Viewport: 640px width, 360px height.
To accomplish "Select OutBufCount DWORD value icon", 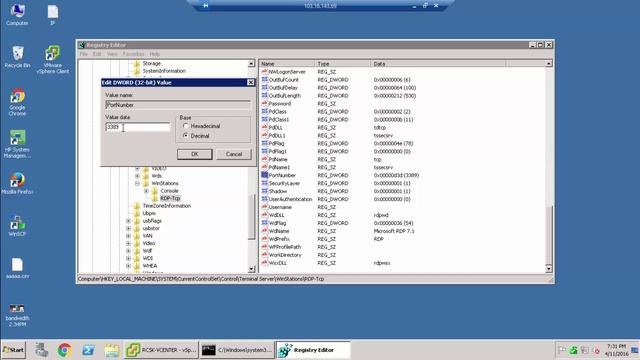I will click(264, 80).
